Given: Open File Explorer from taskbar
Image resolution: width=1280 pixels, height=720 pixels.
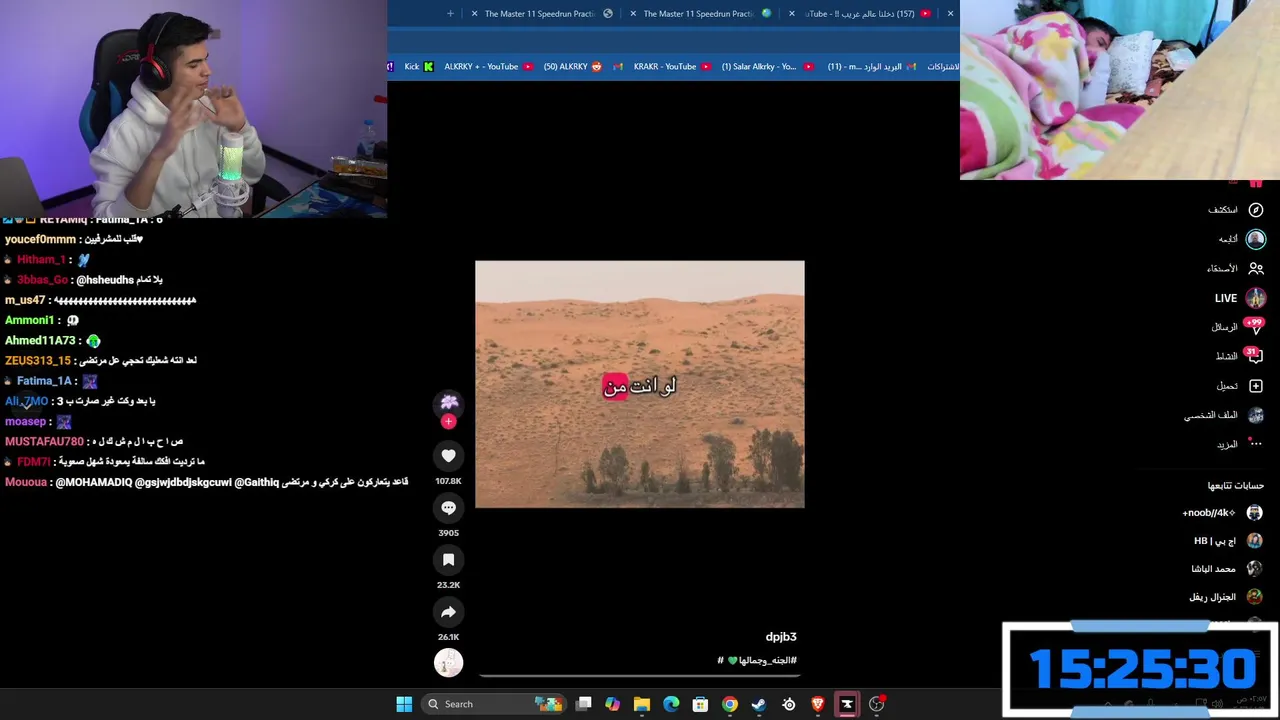Looking at the screenshot, I should [642, 704].
